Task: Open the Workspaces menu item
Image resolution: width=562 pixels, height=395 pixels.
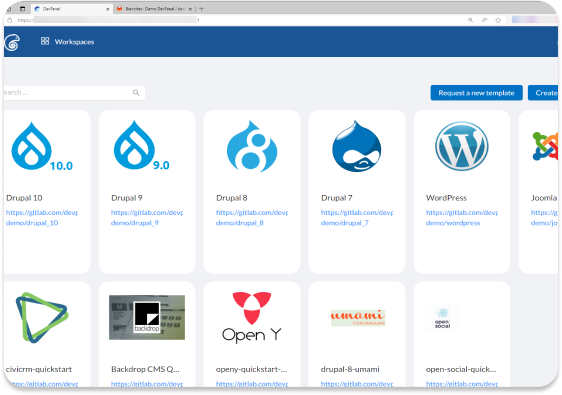Action: tap(67, 42)
